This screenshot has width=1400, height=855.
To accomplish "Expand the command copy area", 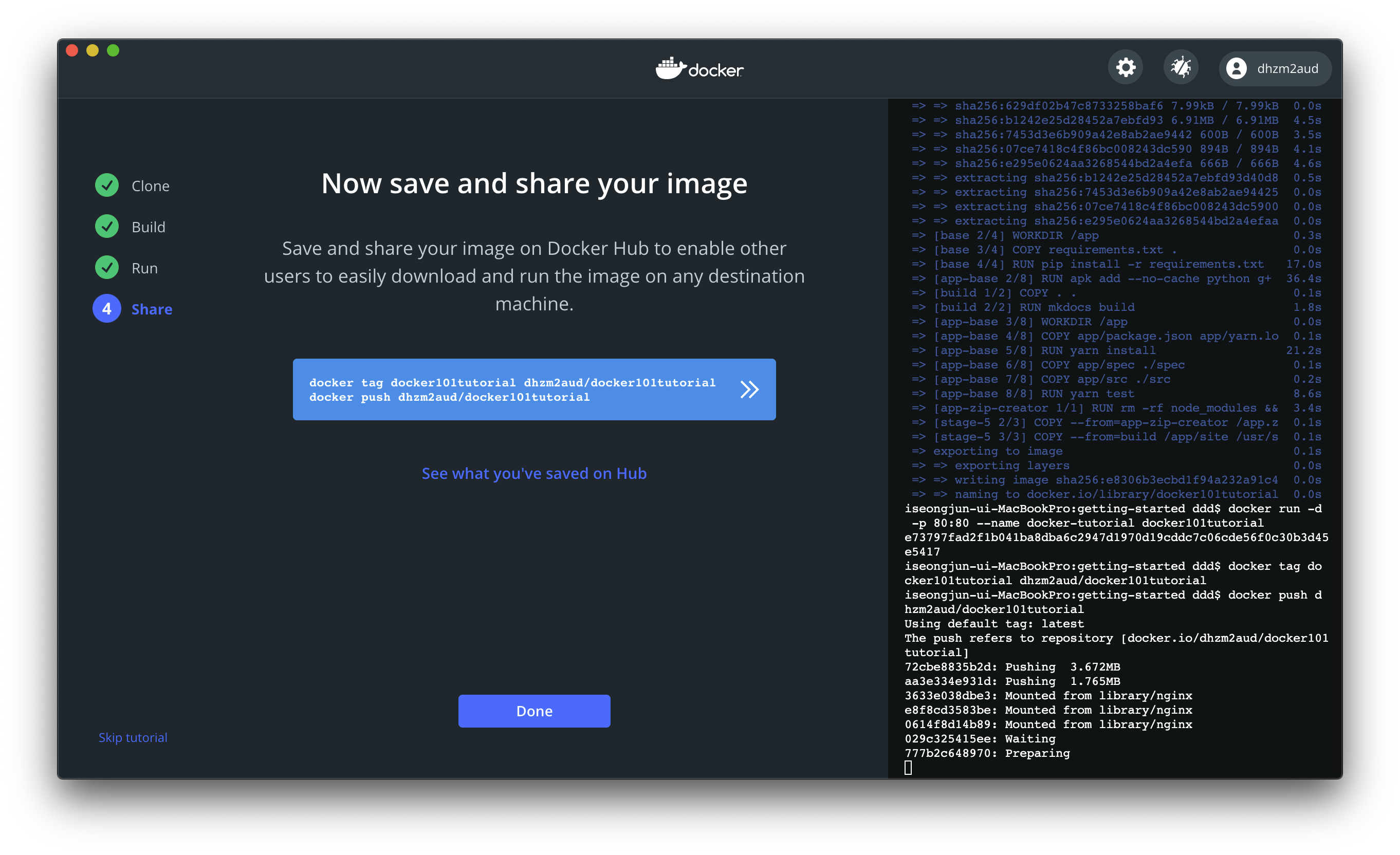I will (x=750, y=389).
